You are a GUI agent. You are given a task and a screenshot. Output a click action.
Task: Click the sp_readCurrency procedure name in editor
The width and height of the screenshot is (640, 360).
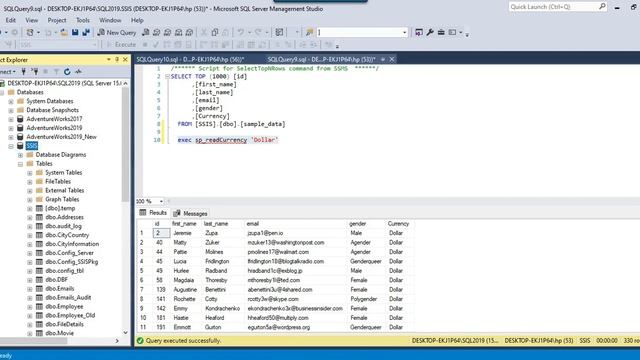click(x=221, y=140)
